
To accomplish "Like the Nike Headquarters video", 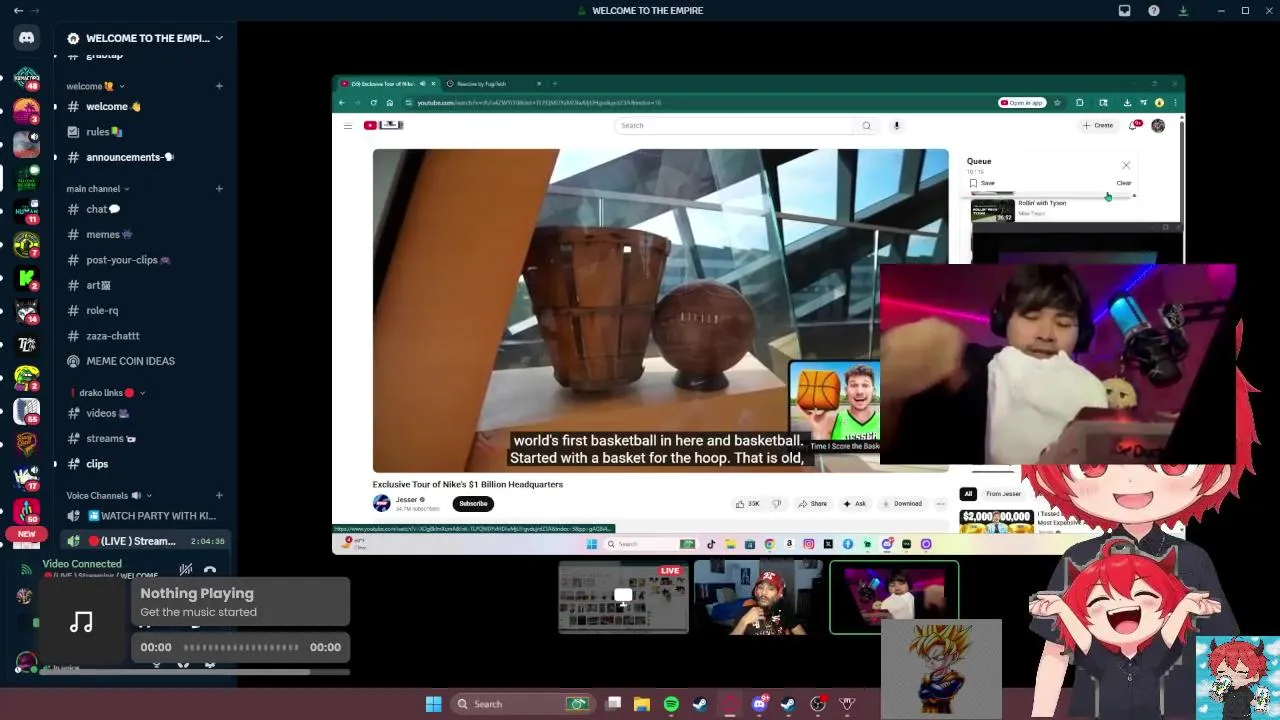I will point(746,504).
